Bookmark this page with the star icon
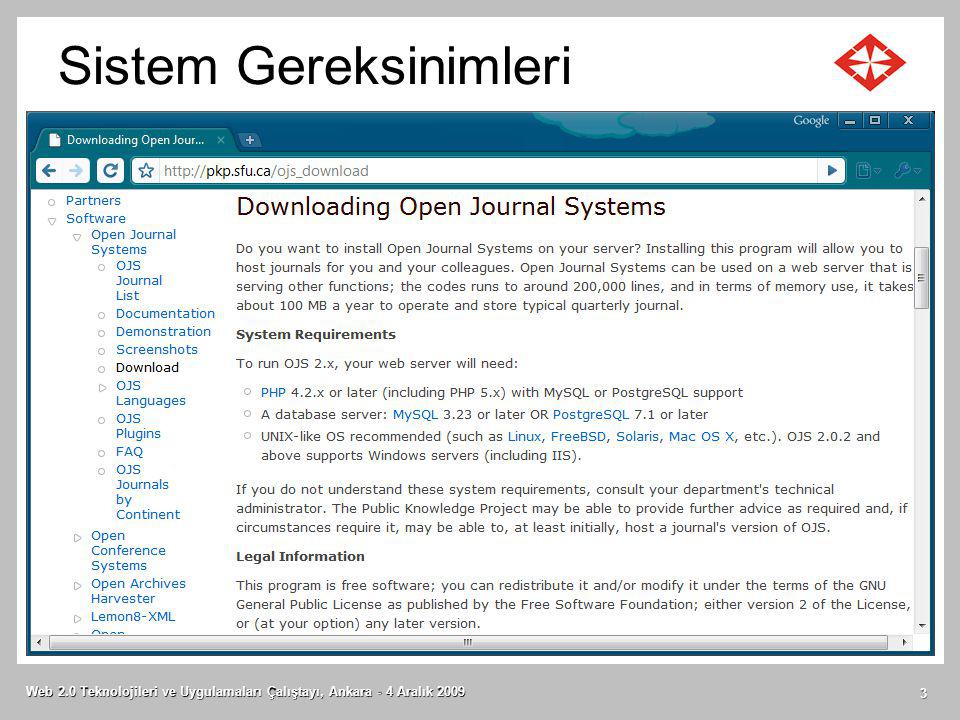 click(x=146, y=171)
